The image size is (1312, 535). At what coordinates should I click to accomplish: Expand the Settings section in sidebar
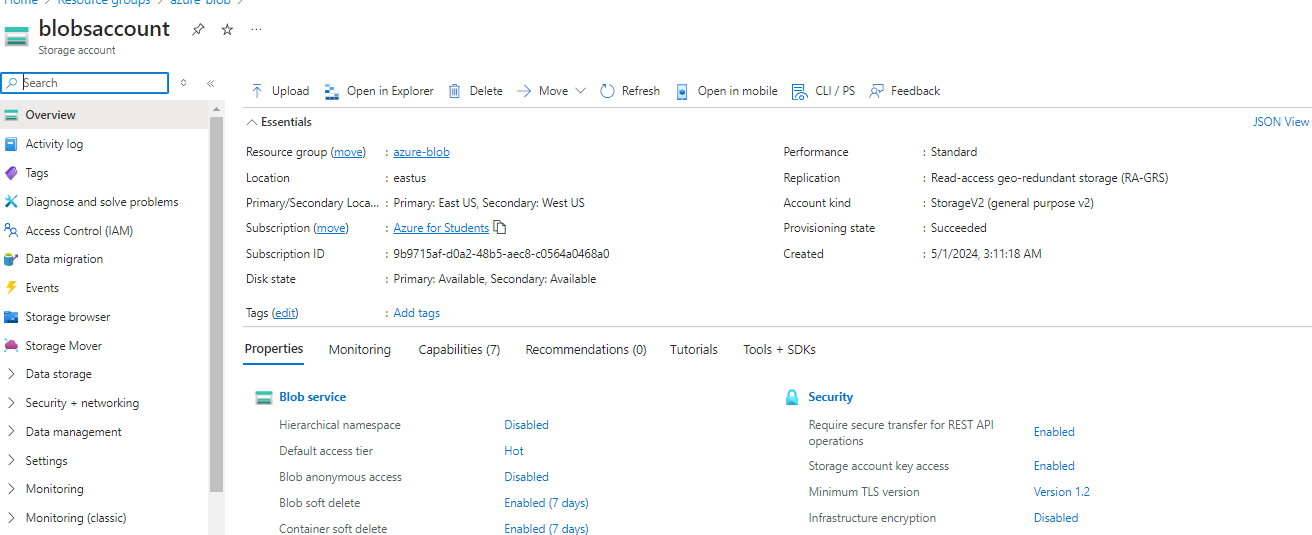click(11, 461)
